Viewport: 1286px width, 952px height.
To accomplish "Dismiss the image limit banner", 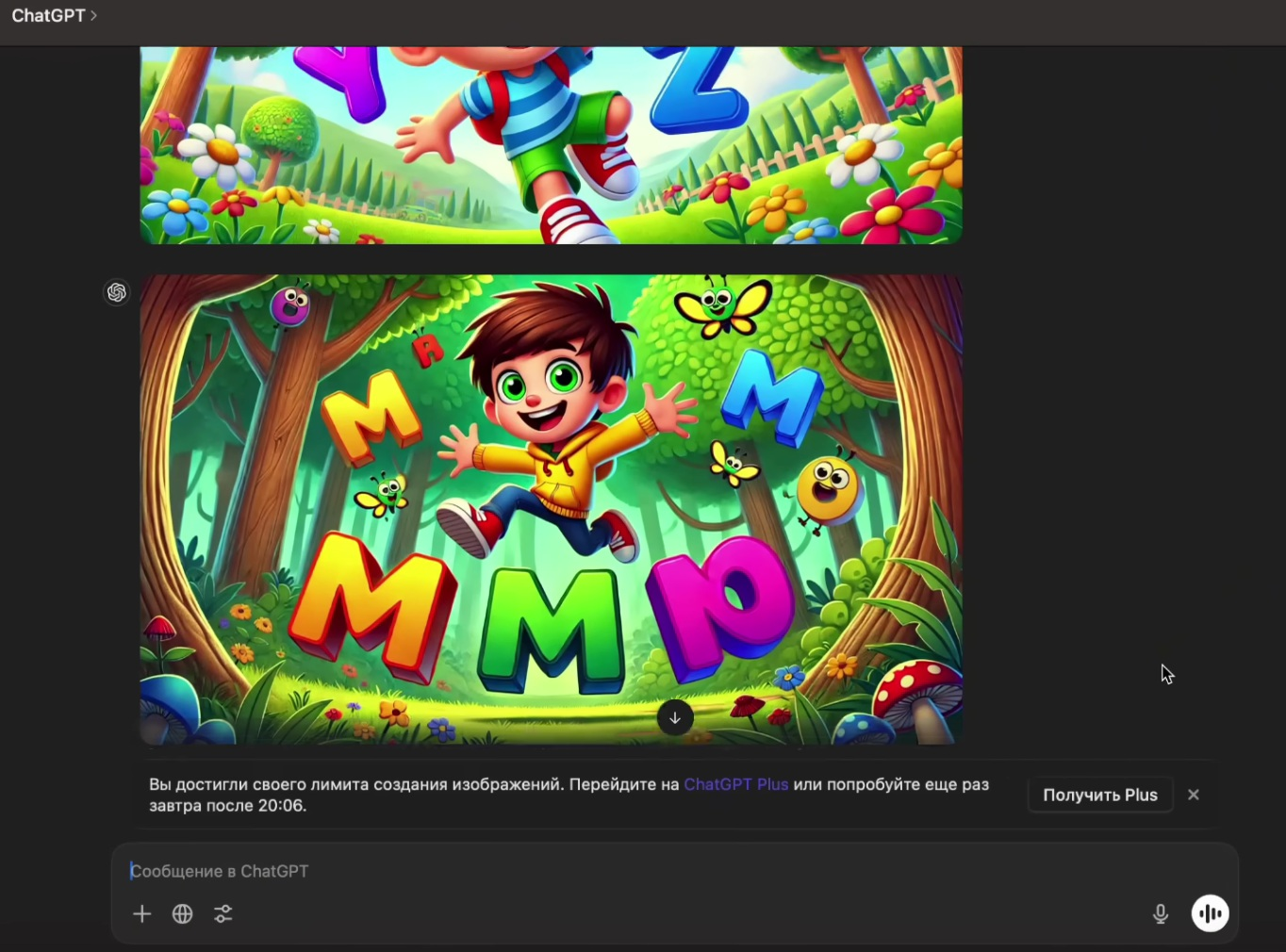I will point(1194,795).
